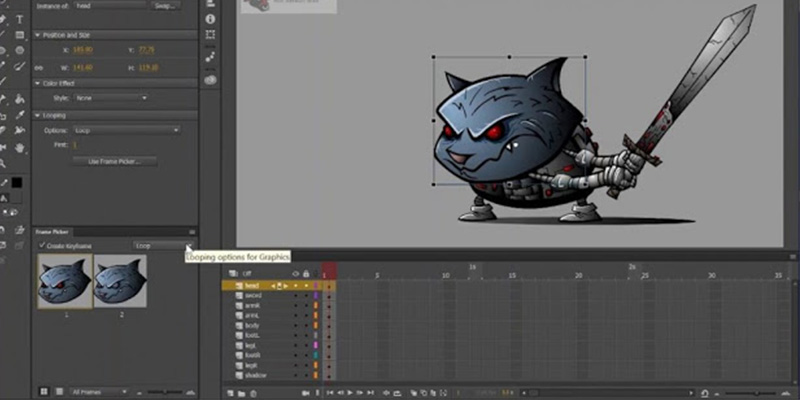This screenshot has width=800, height=400.
Task: Click the Center Frame icon
Action: point(386,393)
